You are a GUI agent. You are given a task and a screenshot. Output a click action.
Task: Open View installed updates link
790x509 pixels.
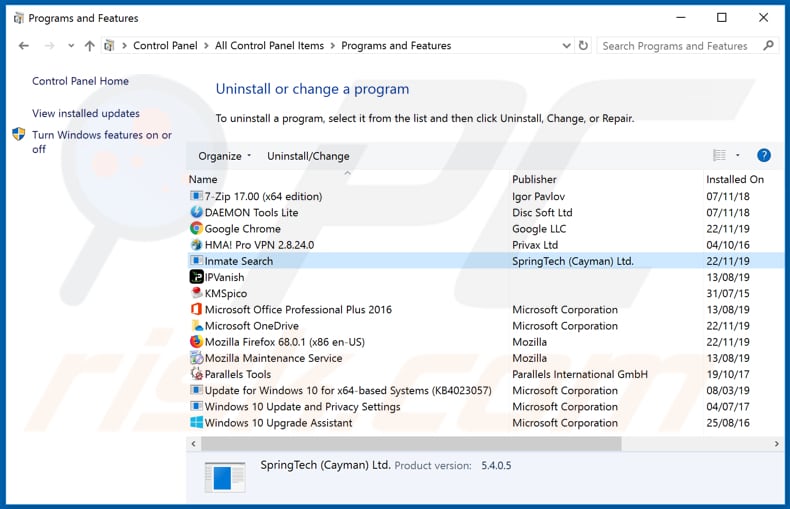click(86, 113)
